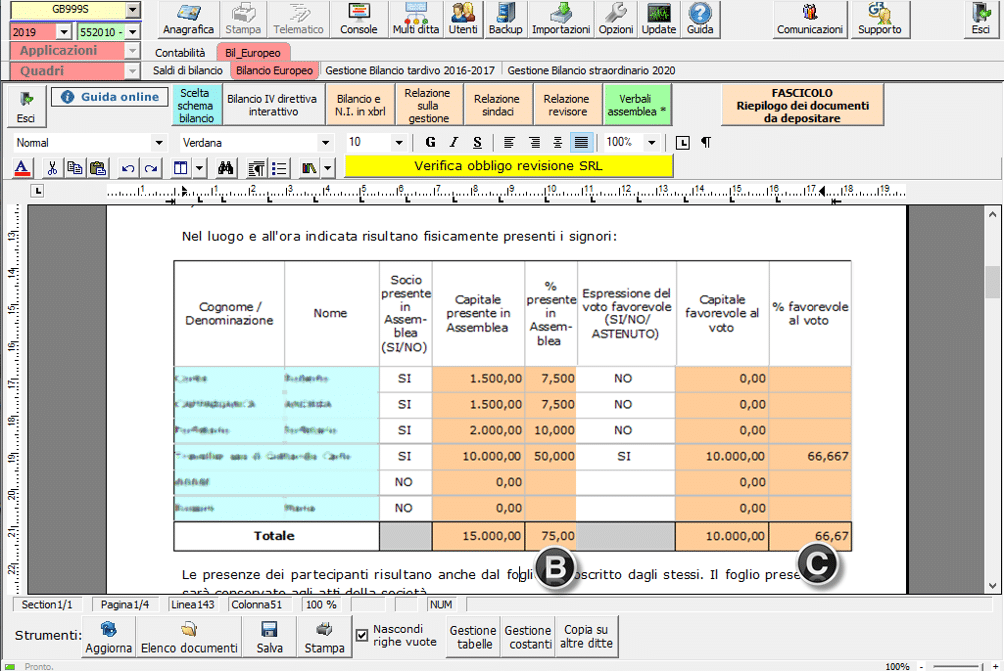The image size is (1004, 671).
Task: Open the 100% zoom dropdown
Action: [652, 143]
